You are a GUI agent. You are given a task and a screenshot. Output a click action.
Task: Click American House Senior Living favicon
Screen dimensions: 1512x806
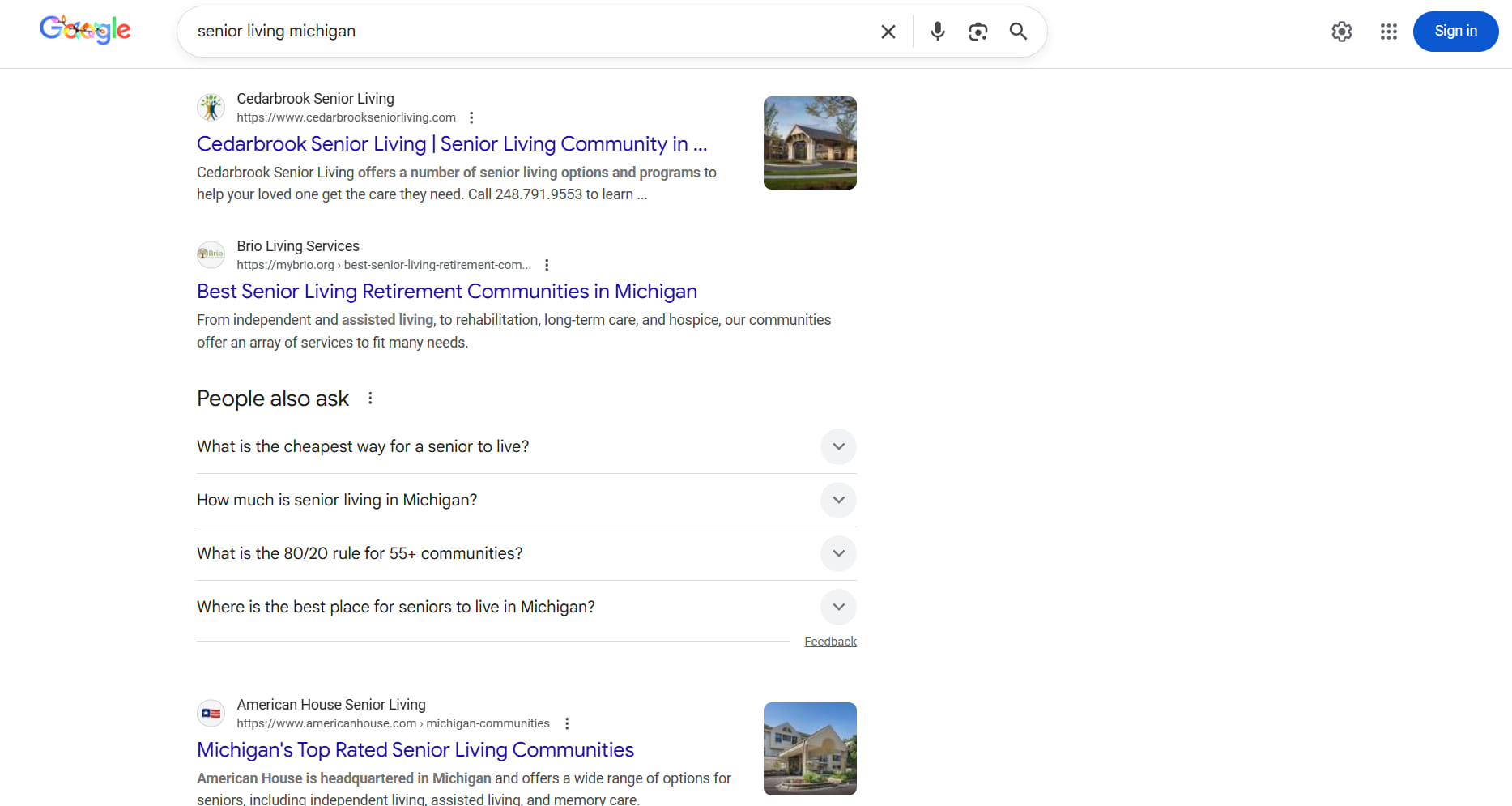(211, 713)
